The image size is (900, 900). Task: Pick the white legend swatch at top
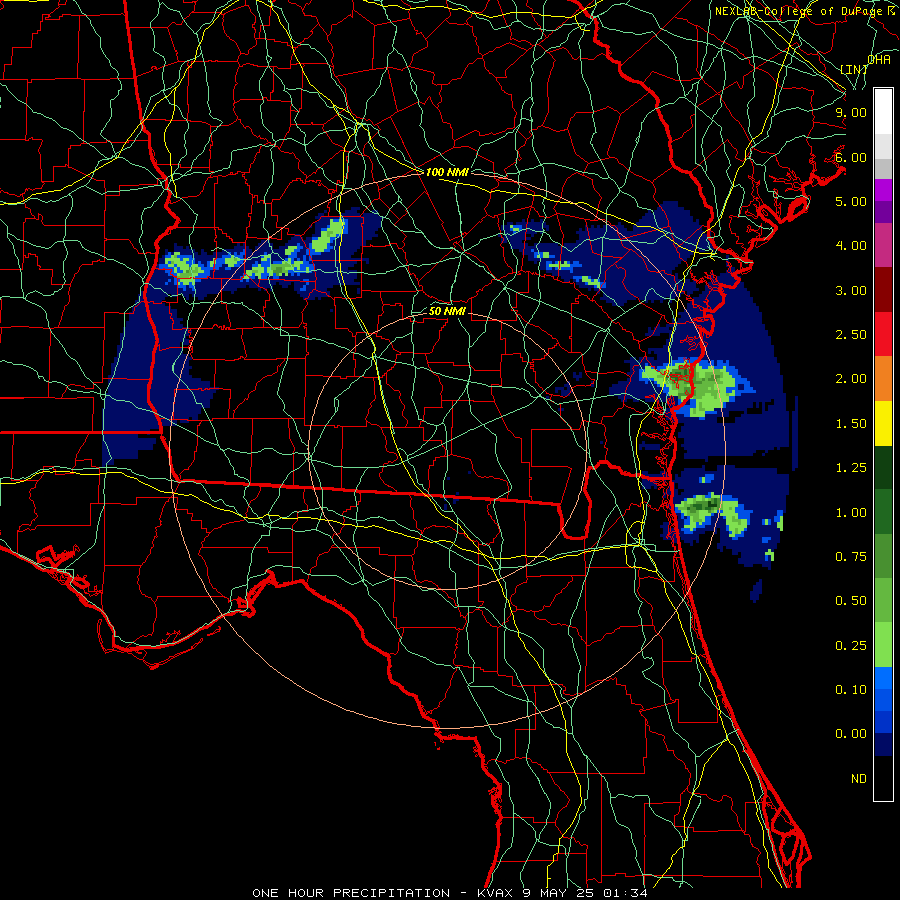point(883,111)
